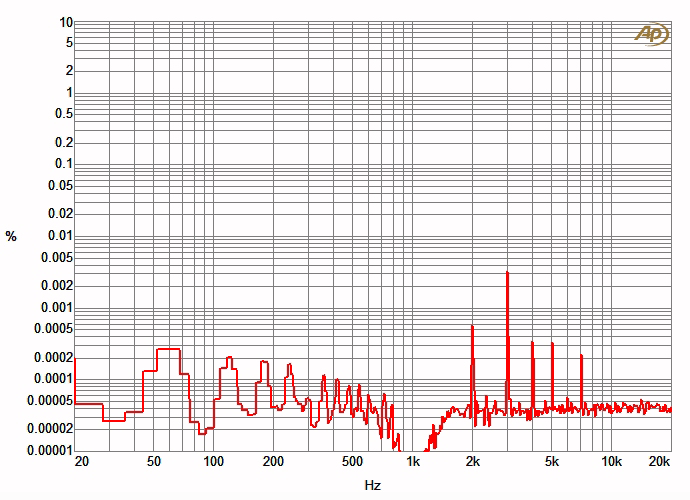Click the "5" label on the percent axis
Screen dimensions: 690x500
[70, 43]
